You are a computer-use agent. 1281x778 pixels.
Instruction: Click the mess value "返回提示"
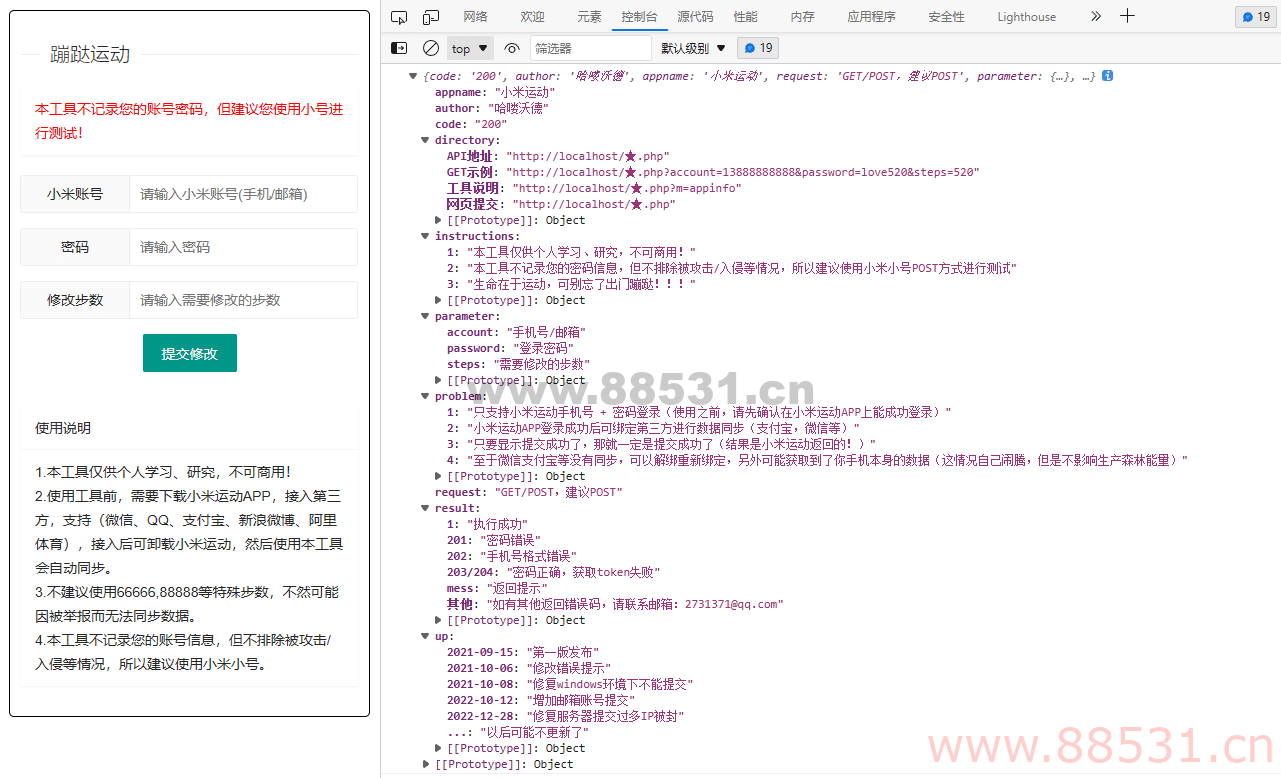click(x=516, y=588)
